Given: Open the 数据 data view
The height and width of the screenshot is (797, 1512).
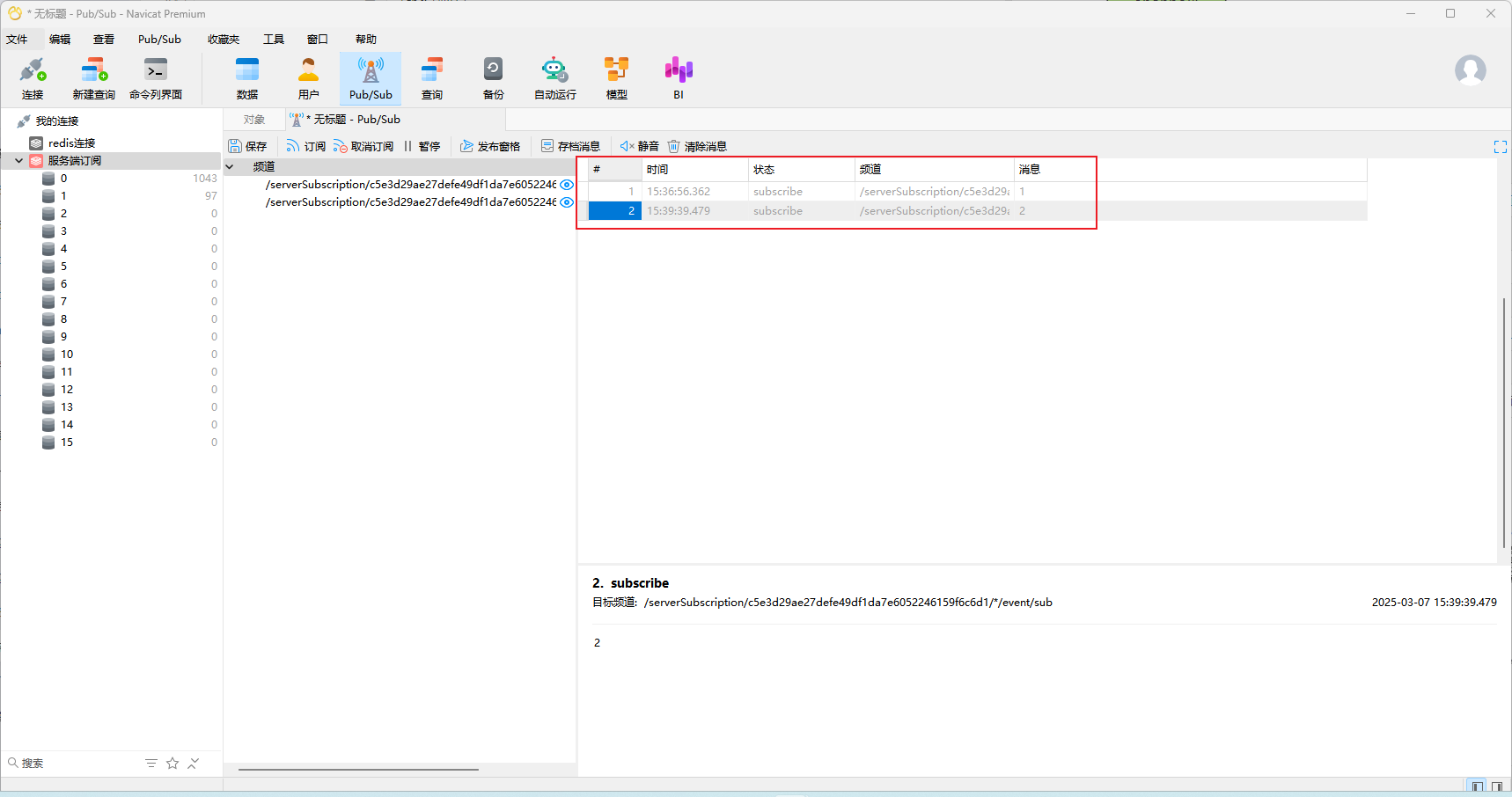Looking at the screenshot, I should (x=247, y=78).
